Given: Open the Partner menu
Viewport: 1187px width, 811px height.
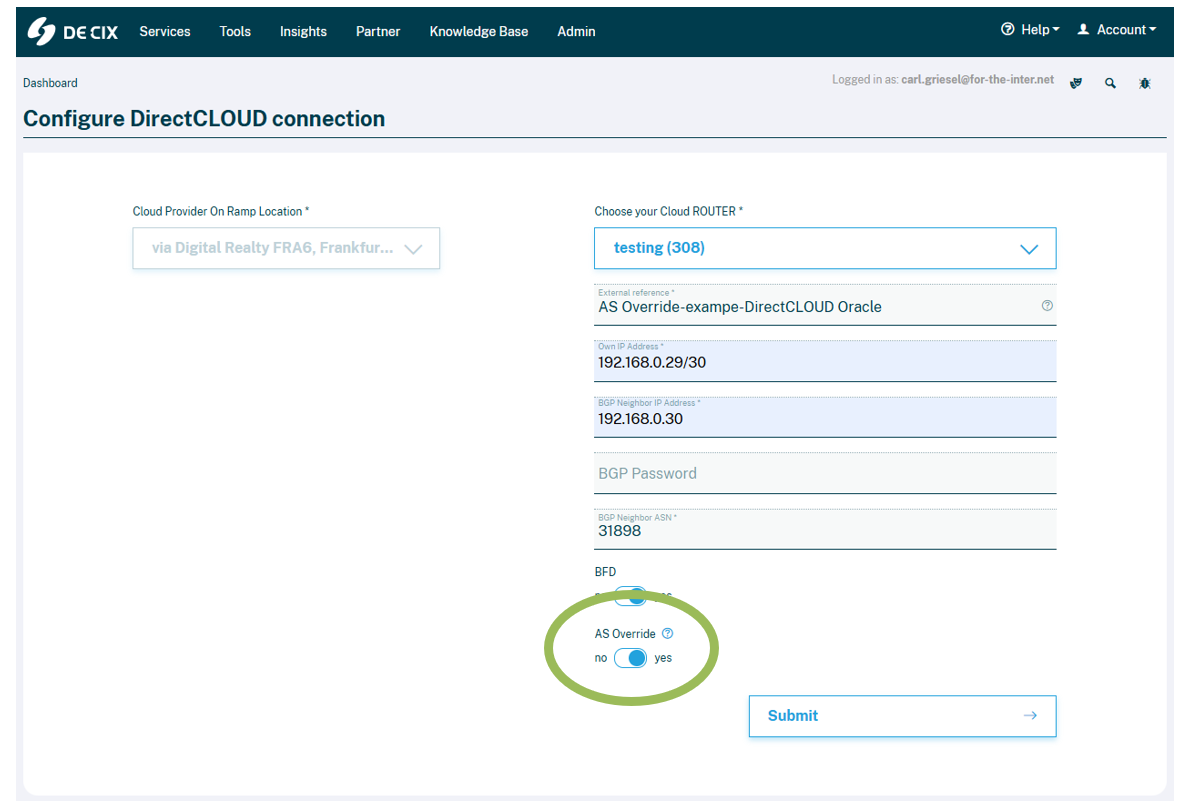Looking at the screenshot, I should [378, 32].
